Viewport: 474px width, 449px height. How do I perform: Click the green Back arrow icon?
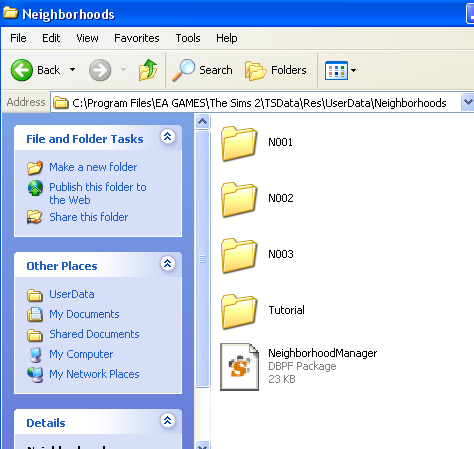pyautogui.click(x=22, y=70)
